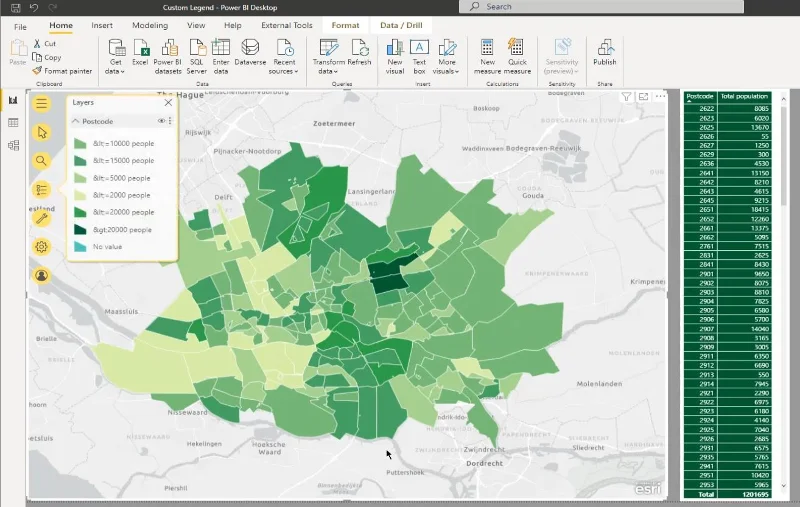Viewport: 800px width, 507px height.
Task: Switch to the Modeling ribbon tab
Action: point(150,26)
